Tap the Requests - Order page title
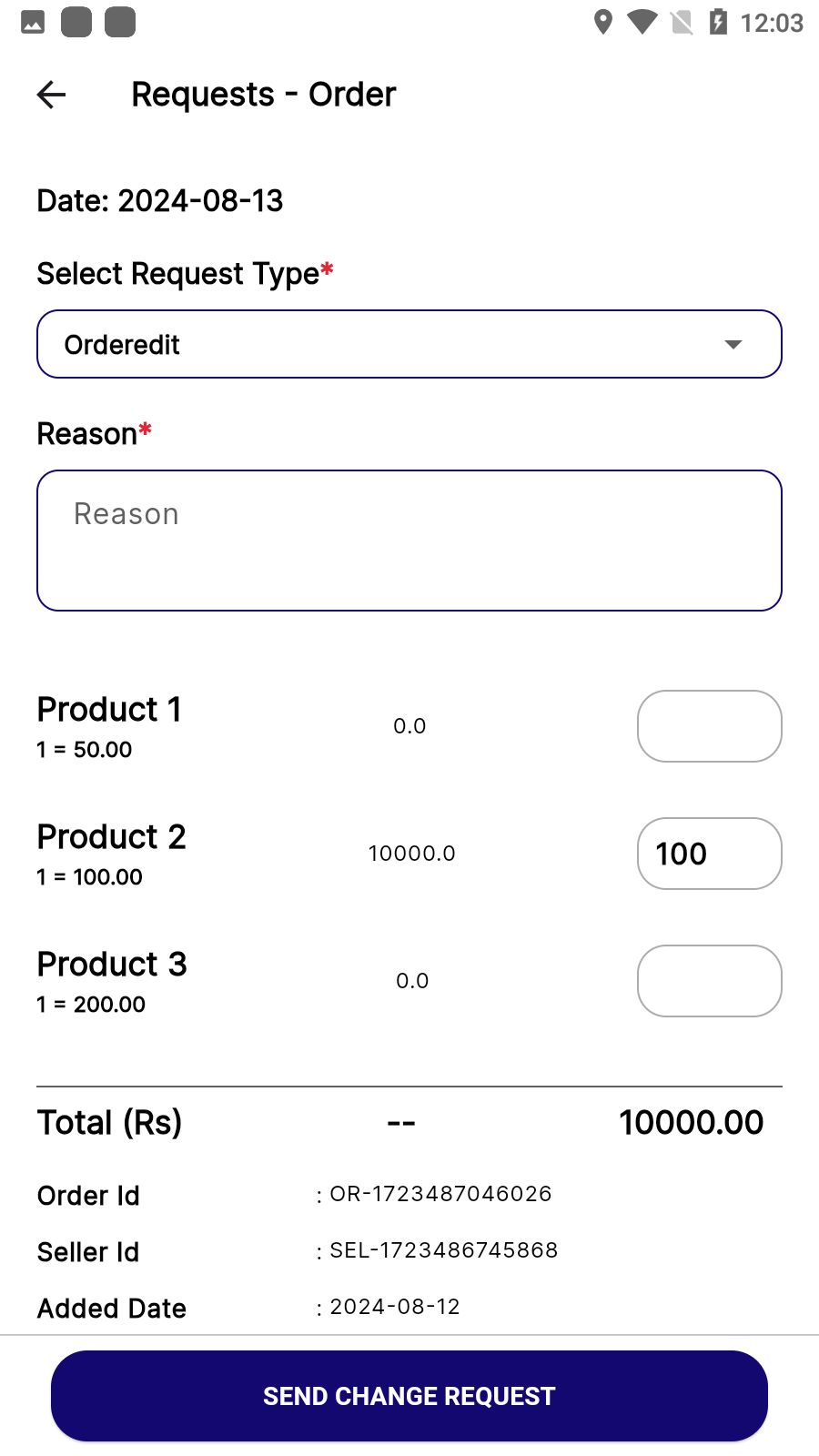This screenshot has width=819, height=1456. [x=263, y=95]
